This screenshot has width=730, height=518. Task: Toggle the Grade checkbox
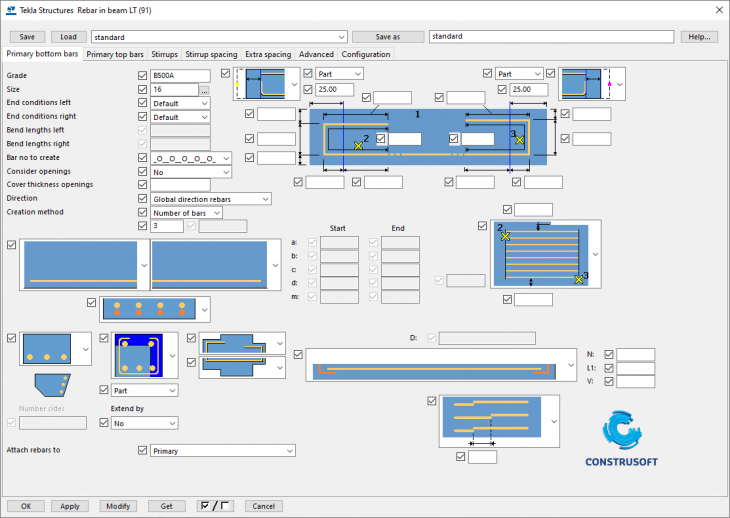click(142, 75)
